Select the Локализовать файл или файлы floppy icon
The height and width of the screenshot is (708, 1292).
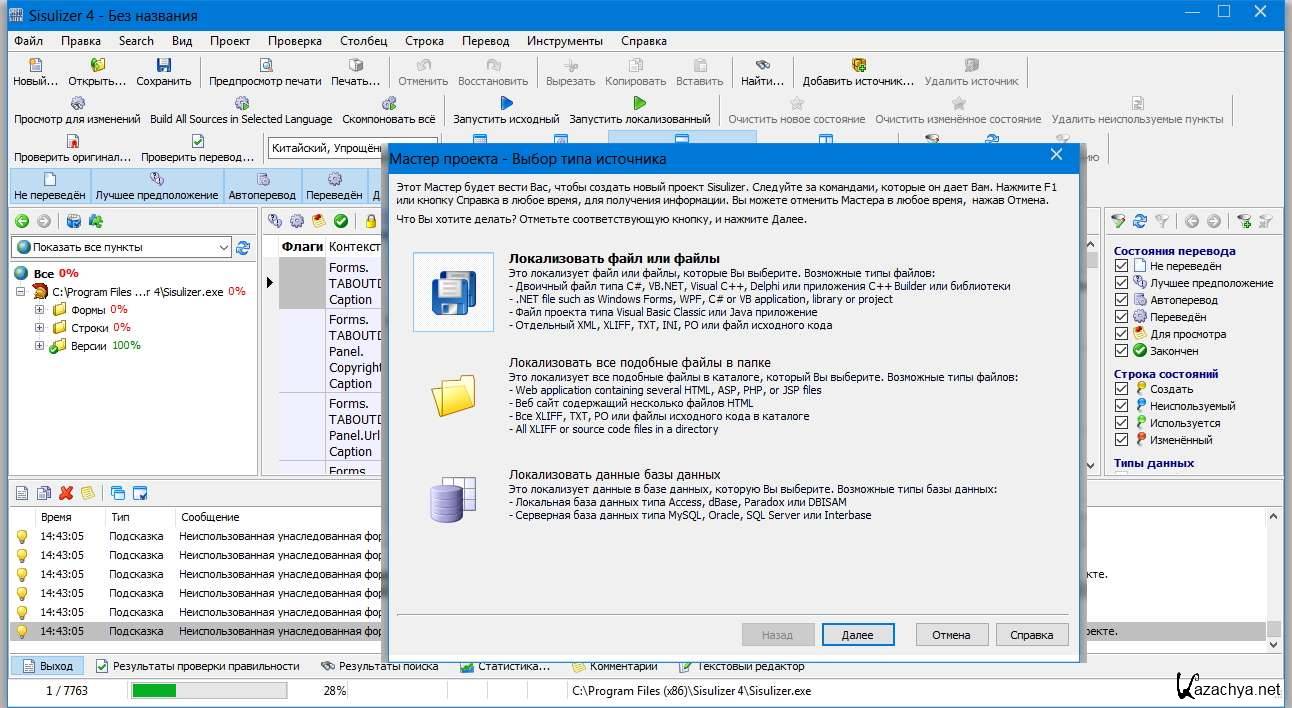(x=453, y=292)
